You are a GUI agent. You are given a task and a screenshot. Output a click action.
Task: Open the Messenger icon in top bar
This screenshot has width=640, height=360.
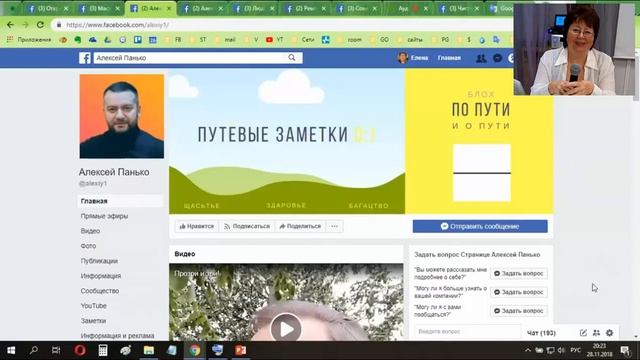point(497,58)
